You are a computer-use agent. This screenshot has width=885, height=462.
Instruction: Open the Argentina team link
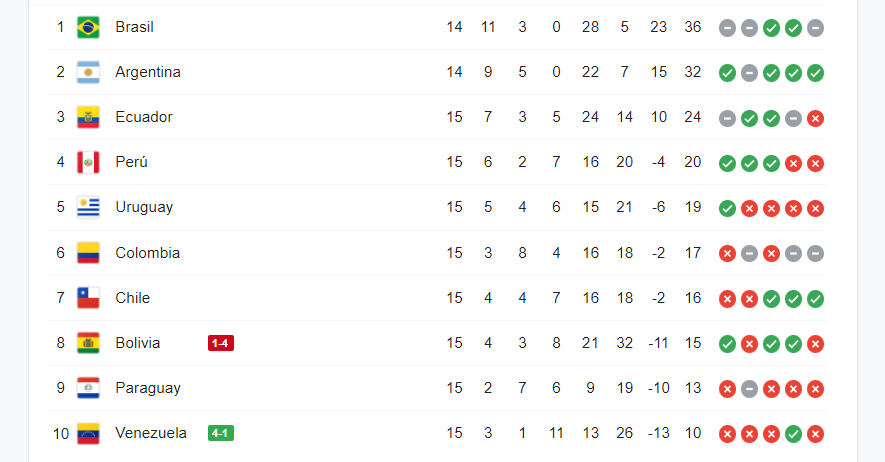(x=148, y=72)
